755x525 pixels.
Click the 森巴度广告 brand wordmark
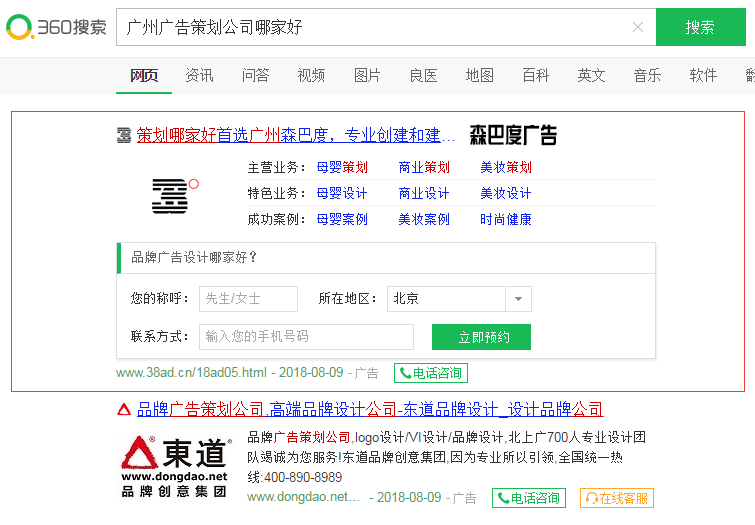(x=513, y=135)
